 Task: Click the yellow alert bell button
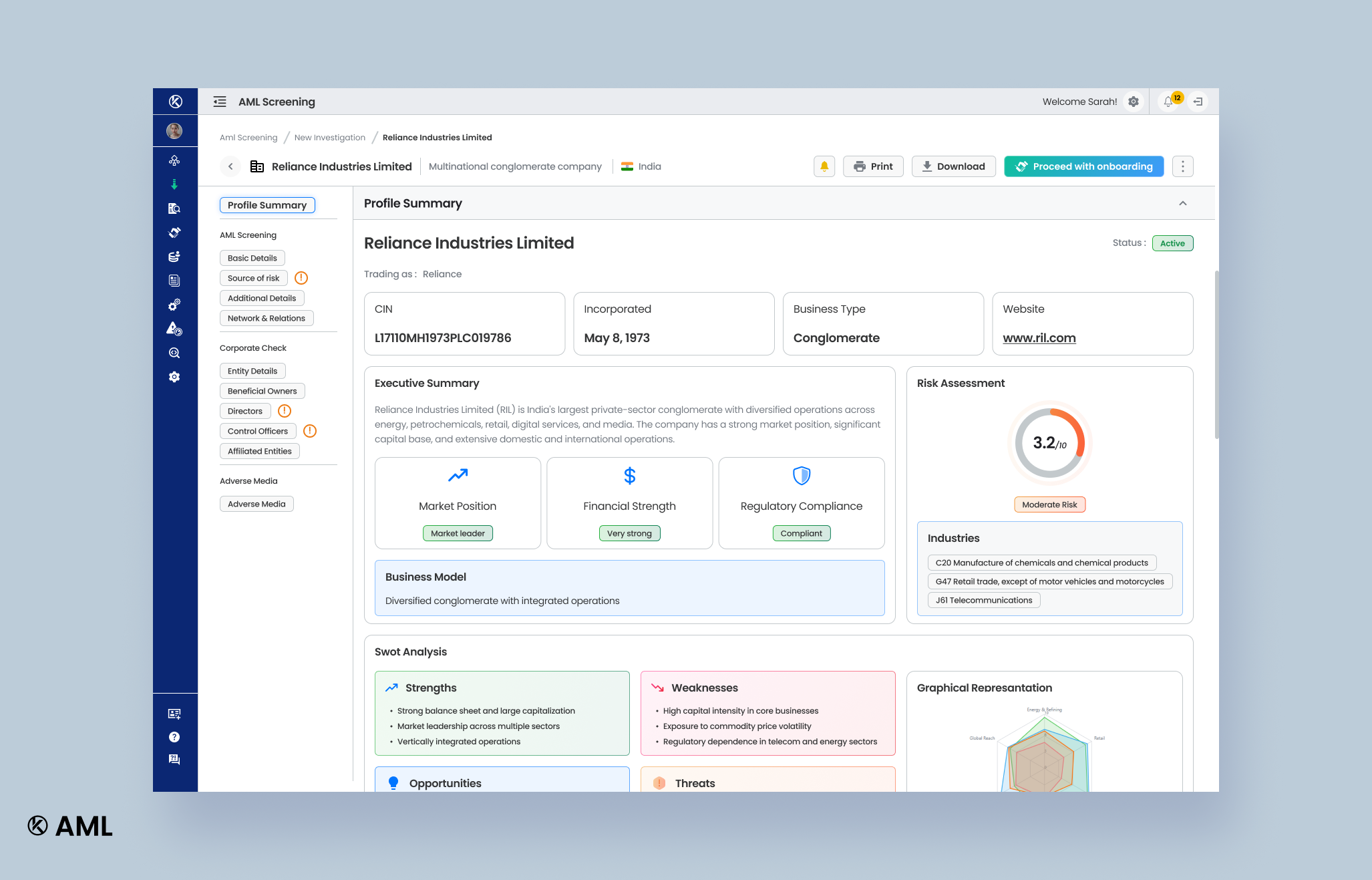click(824, 166)
